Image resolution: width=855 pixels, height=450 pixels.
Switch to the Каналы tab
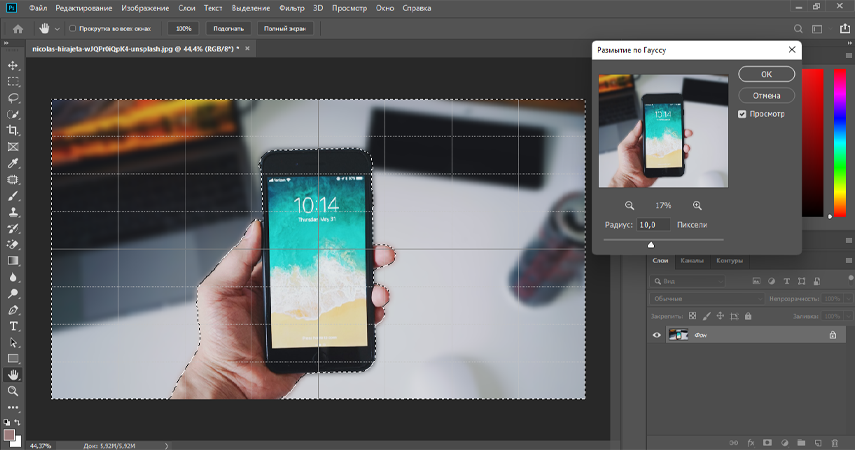pyautogui.click(x=692, y=261)
